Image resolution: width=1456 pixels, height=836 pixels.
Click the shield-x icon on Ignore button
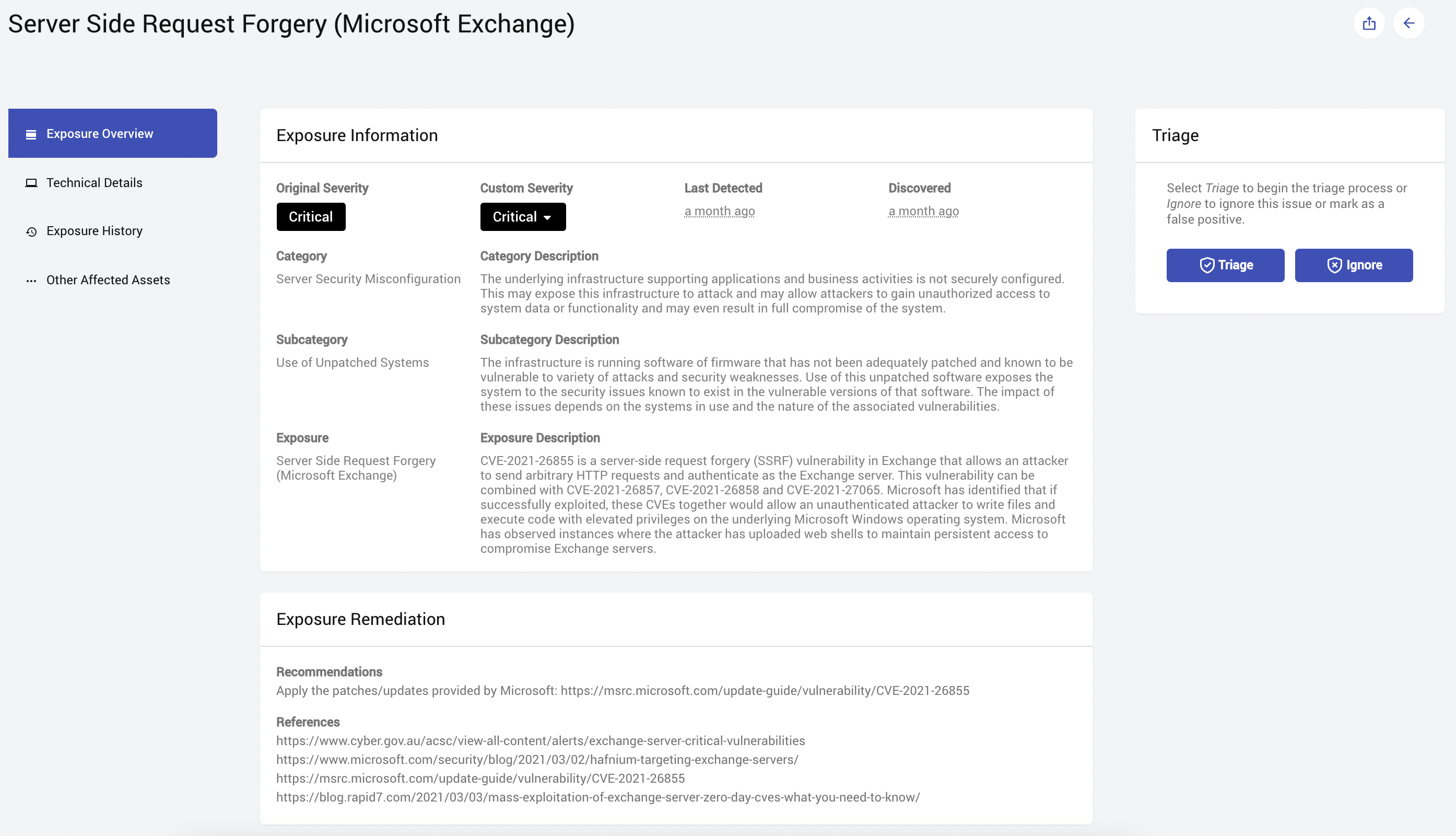[1334, 265]
